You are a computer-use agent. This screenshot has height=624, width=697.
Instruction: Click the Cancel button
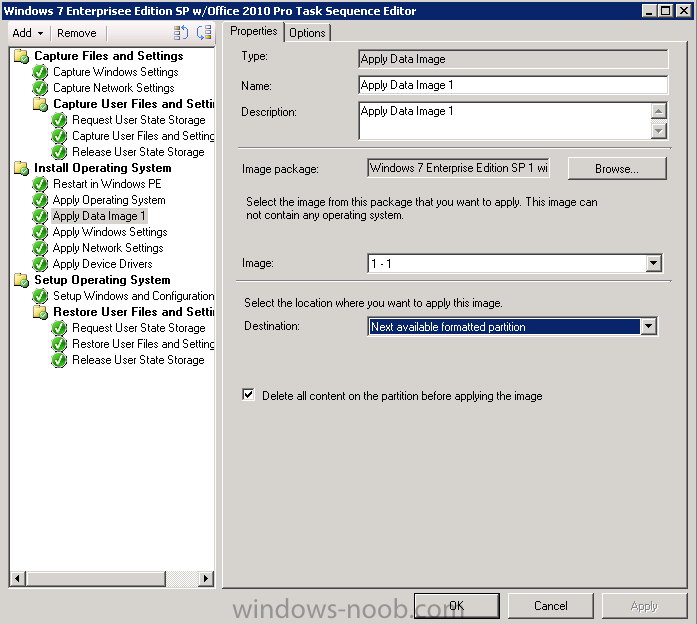(x=550, y=606)
